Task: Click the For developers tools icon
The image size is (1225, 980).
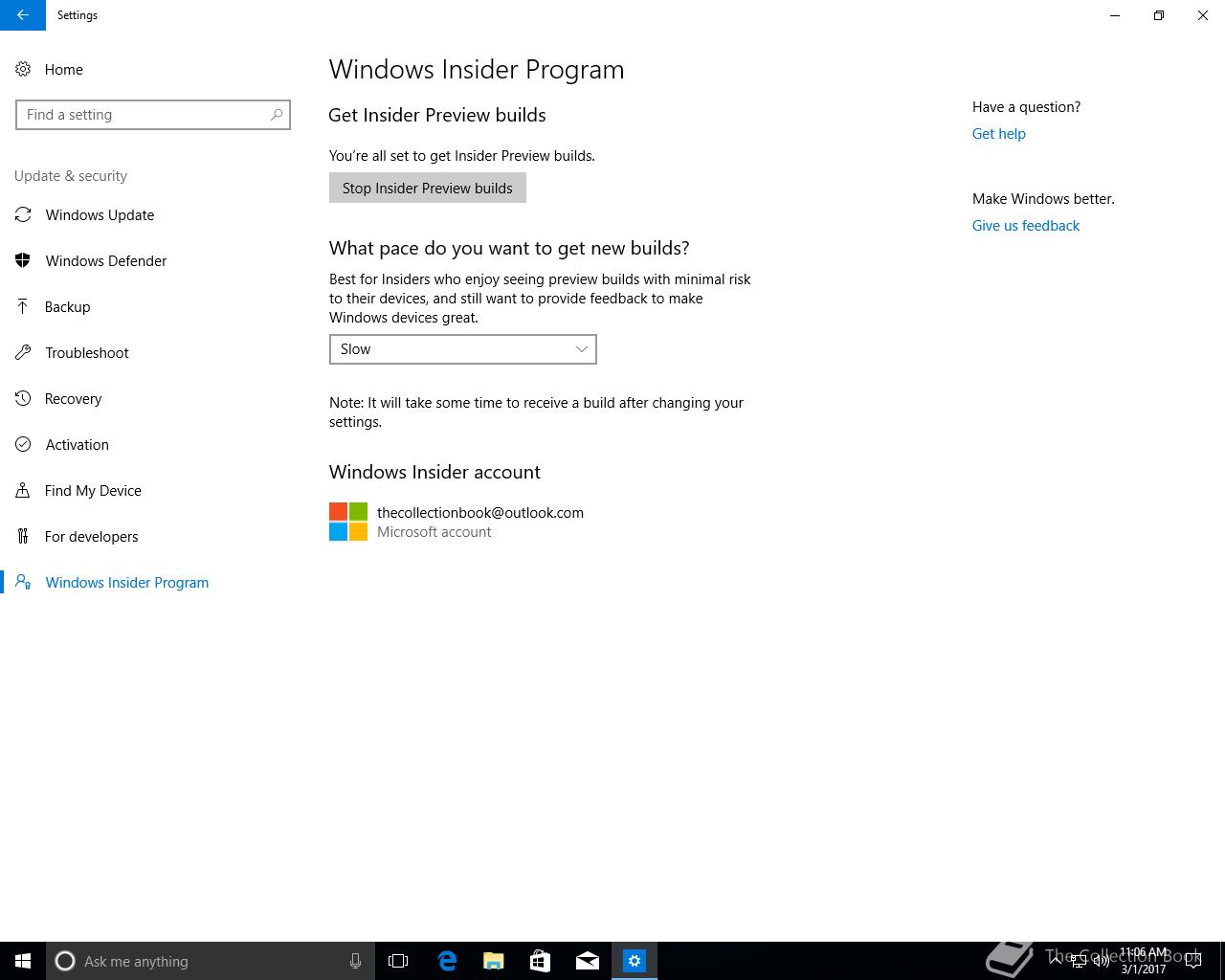Action: pyautogui.click(x=23, y=537)
